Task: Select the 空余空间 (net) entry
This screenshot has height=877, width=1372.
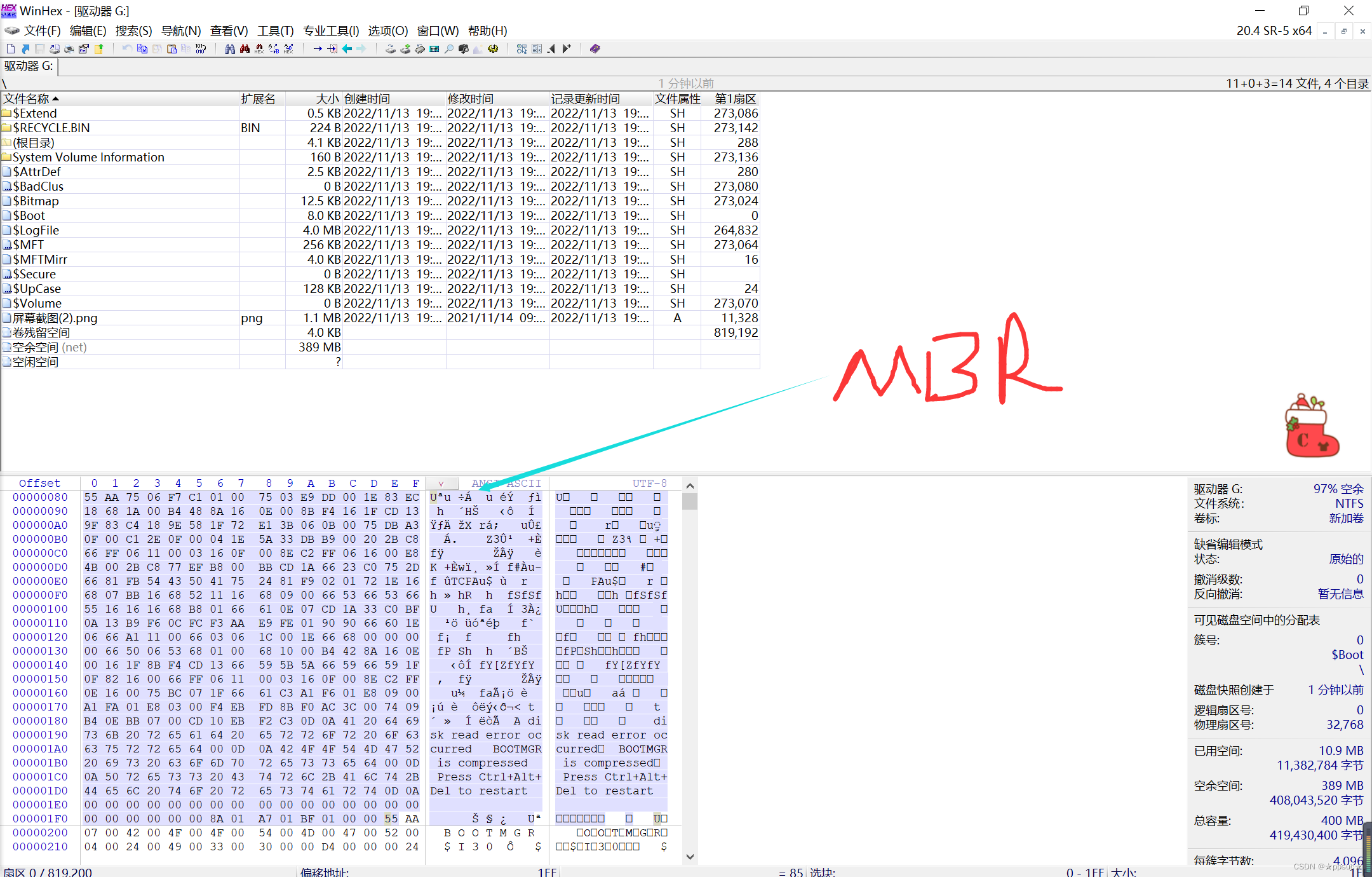Action: 380,348
